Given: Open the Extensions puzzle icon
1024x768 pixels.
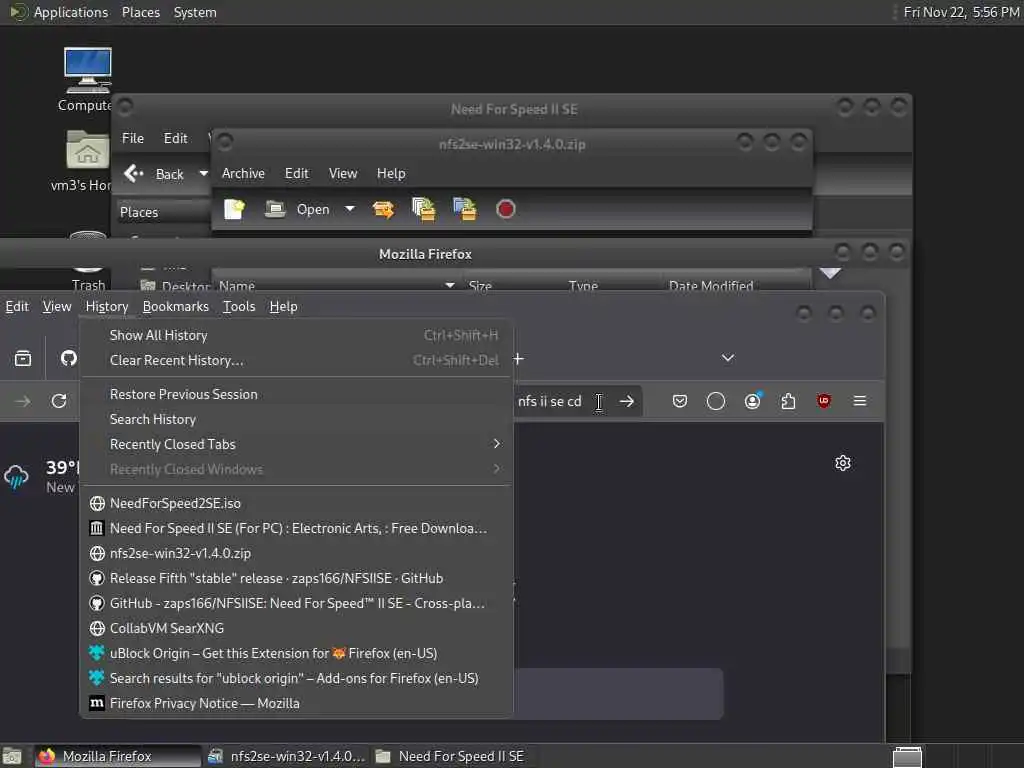Looking at the screenshot, I should coord(788,401).
